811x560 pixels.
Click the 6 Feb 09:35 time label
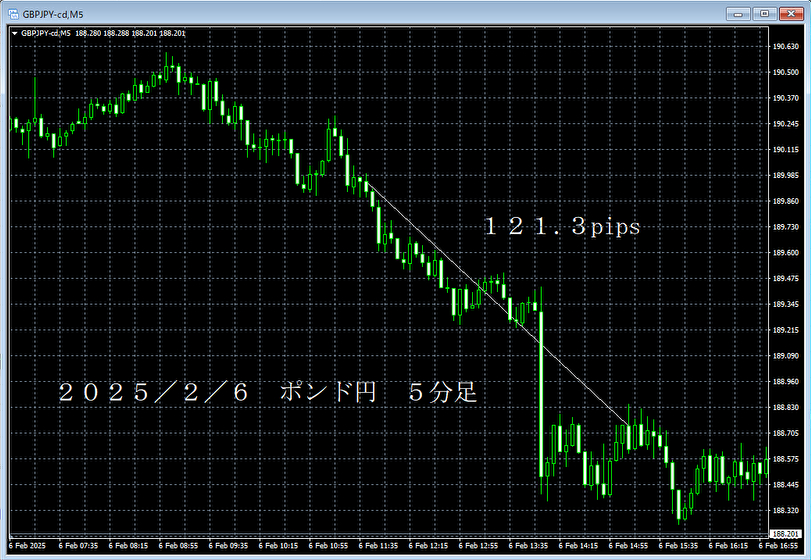pos(228,546)
